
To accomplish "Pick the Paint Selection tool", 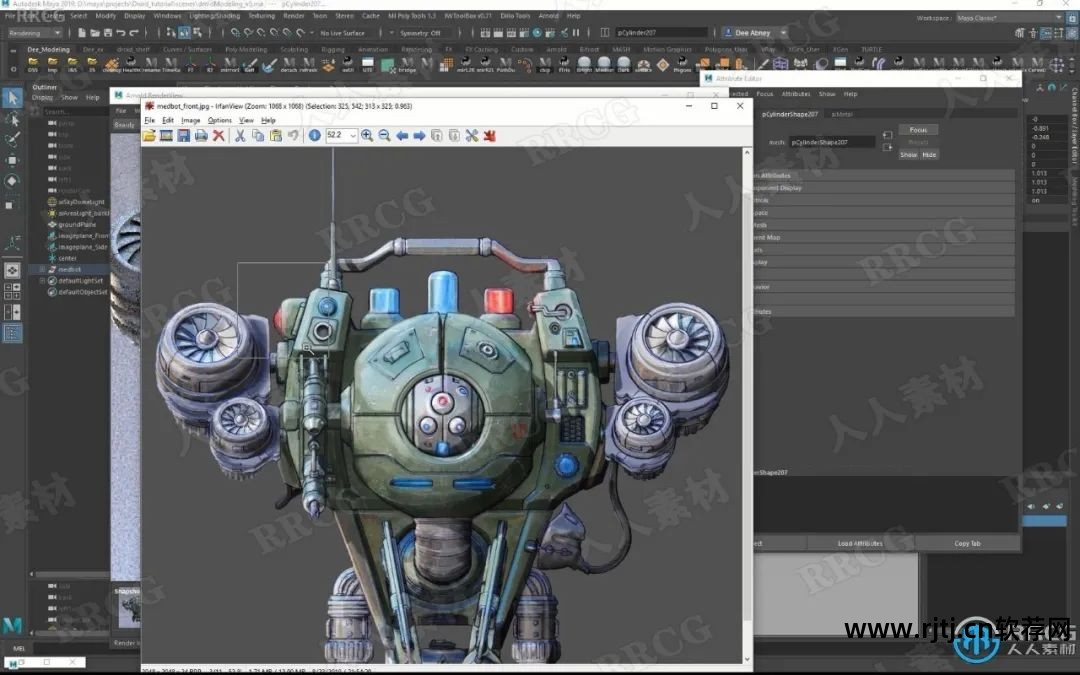I will coord(12,139).
